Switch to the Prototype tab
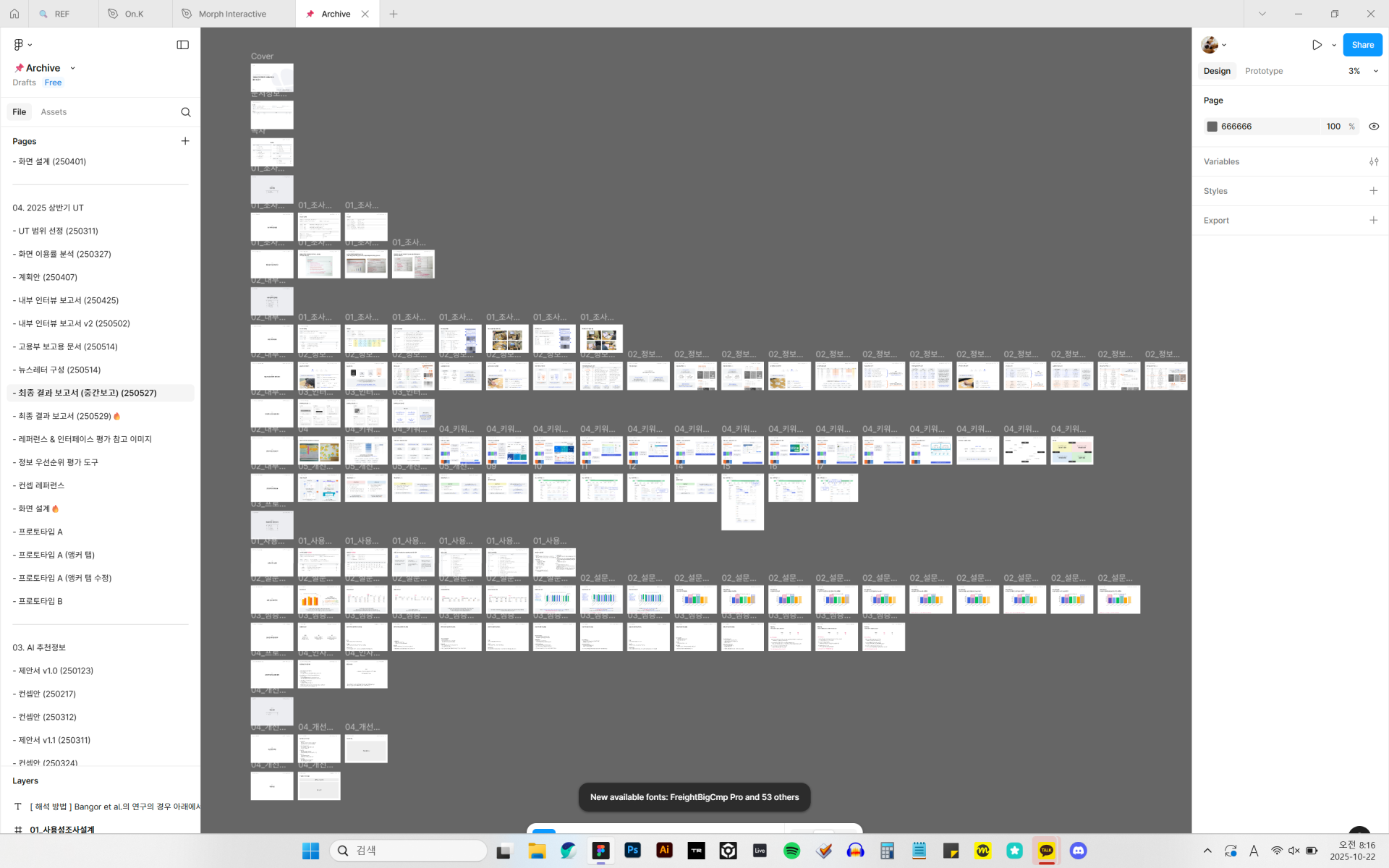Viewport: 1389px width, 868px height. click(1263, 71)
